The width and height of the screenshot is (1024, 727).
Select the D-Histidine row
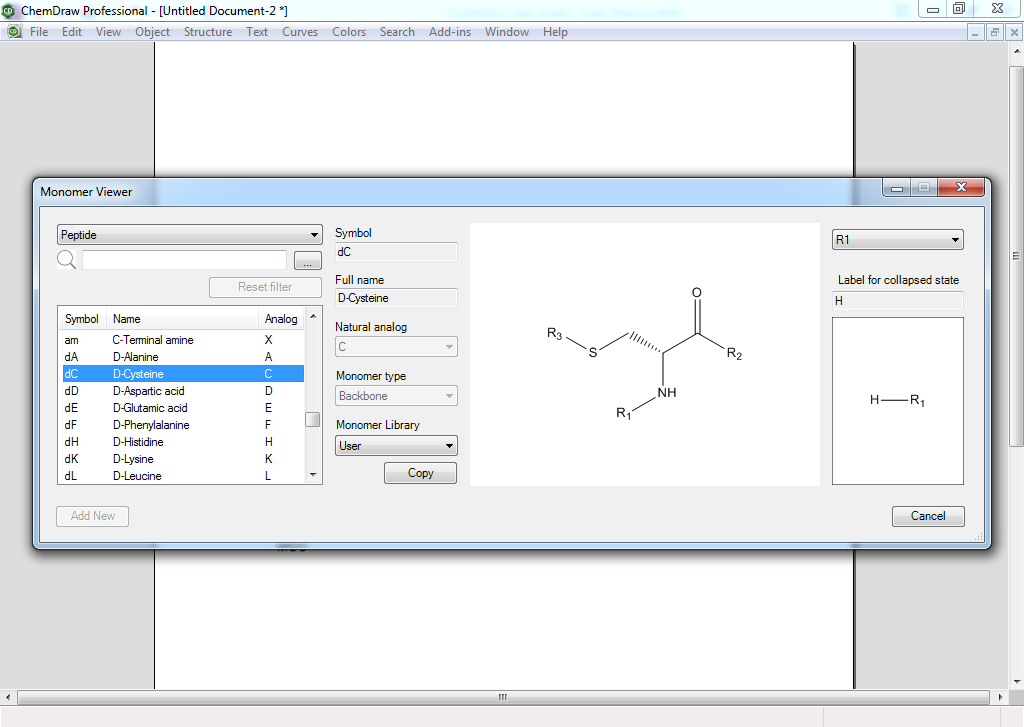point(183,442)
